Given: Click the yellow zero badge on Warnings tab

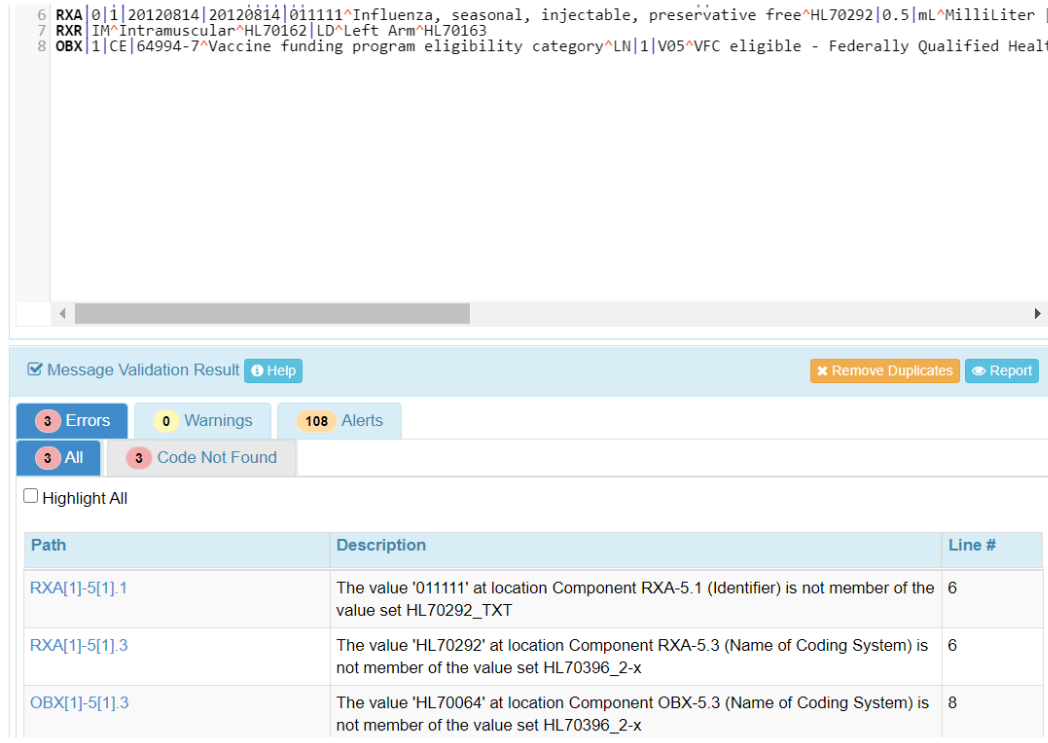Looking at the screenshot, I should coord(165,420).
